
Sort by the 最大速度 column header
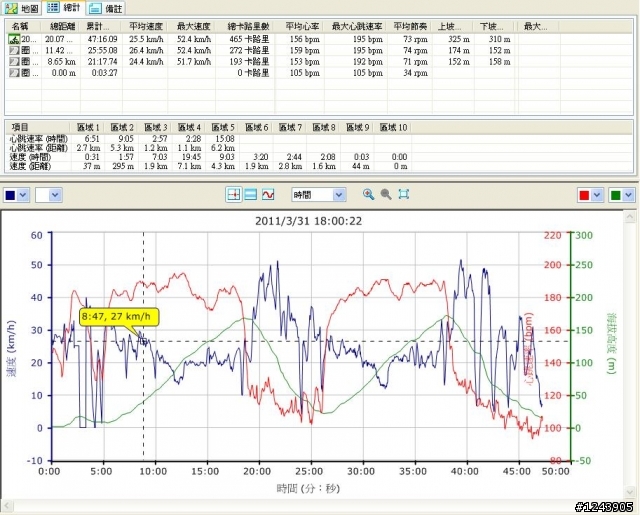point(192,27)
